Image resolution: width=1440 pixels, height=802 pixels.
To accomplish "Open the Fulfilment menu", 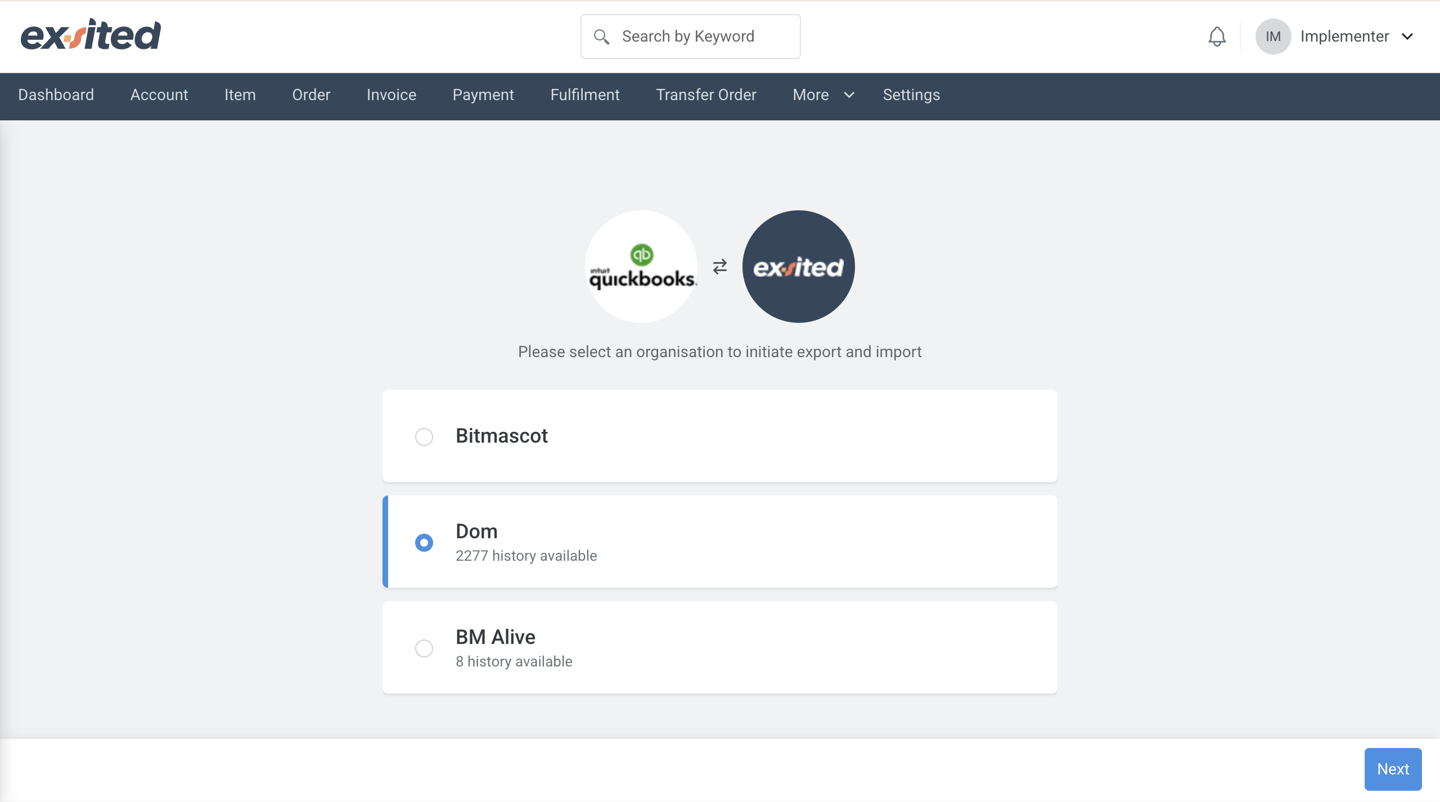I will [x=585, y=95].
